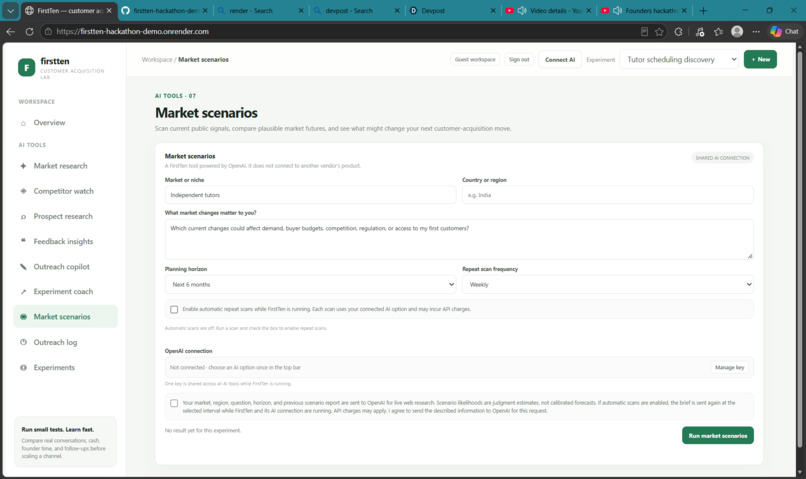This screenshot has height=479, width=806.
Task: Enable automatic repeat scans checkbox
Action: (x=174, y=309)
